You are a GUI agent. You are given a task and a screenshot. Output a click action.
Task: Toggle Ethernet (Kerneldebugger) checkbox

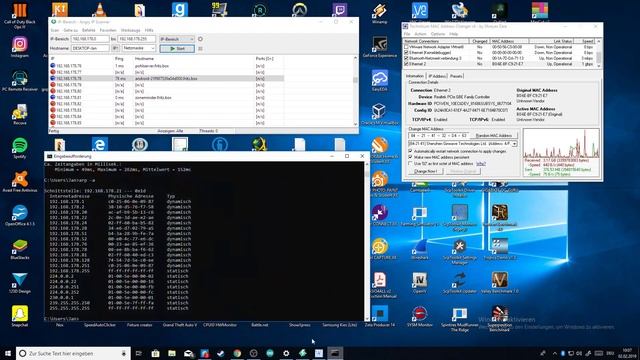(x=406, y=53)
